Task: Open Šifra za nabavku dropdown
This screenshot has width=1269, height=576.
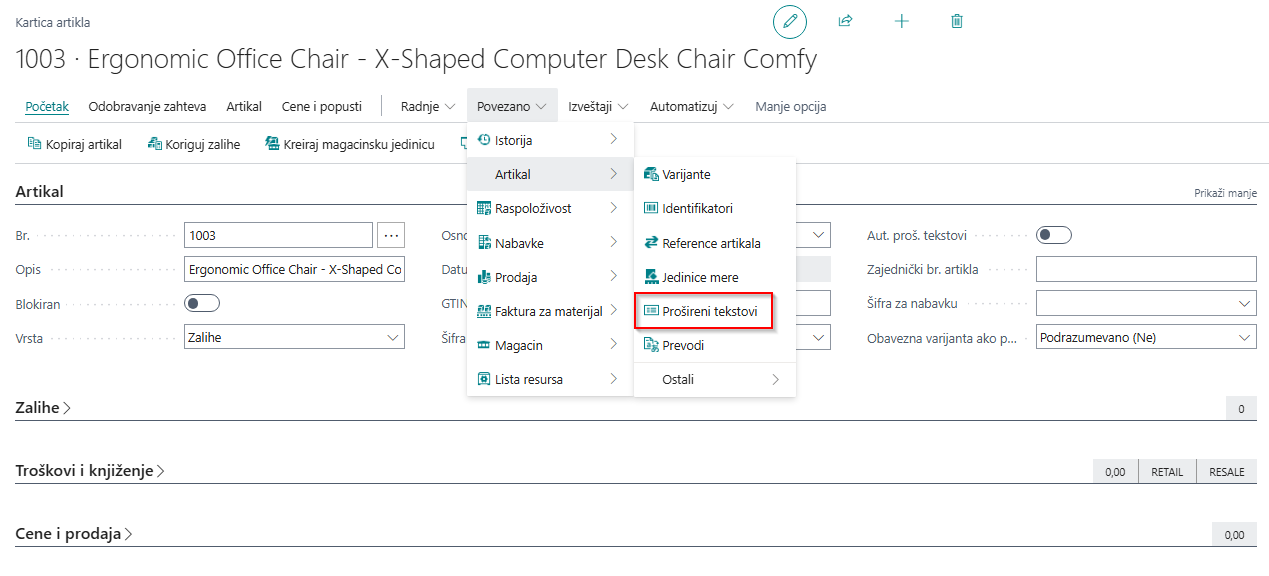Action: click(1145, 304)
